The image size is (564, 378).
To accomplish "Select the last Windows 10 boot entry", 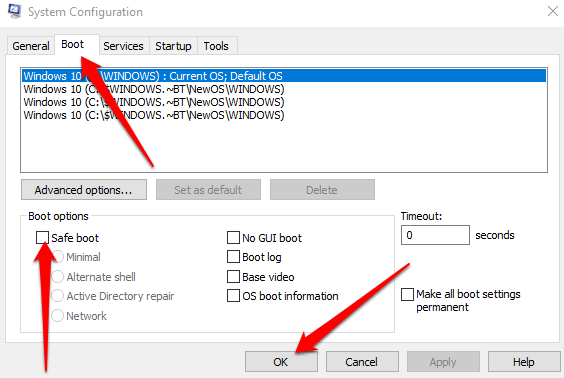I will point(284,115).
